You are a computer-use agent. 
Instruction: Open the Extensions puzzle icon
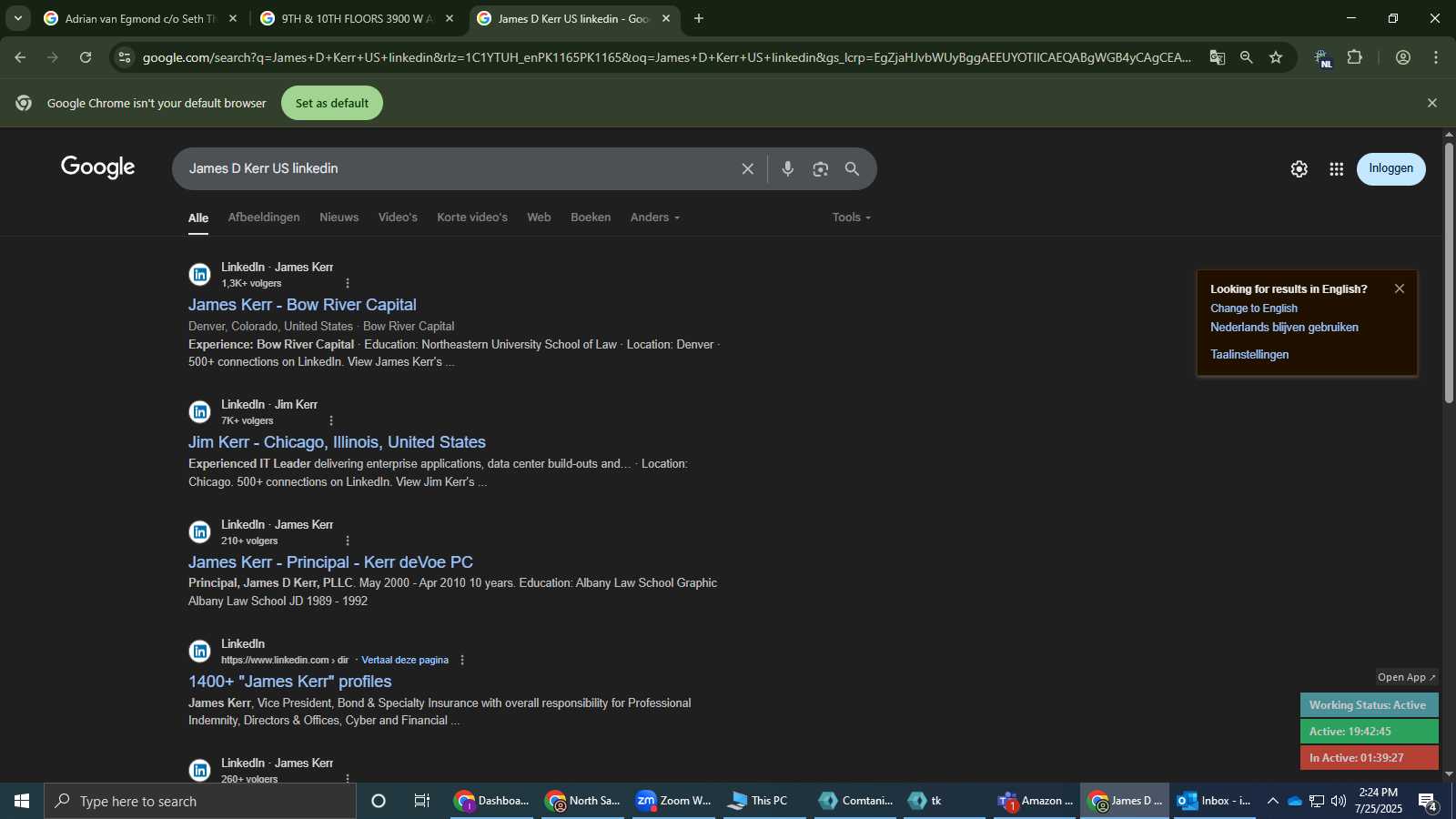coord(1354,57)
